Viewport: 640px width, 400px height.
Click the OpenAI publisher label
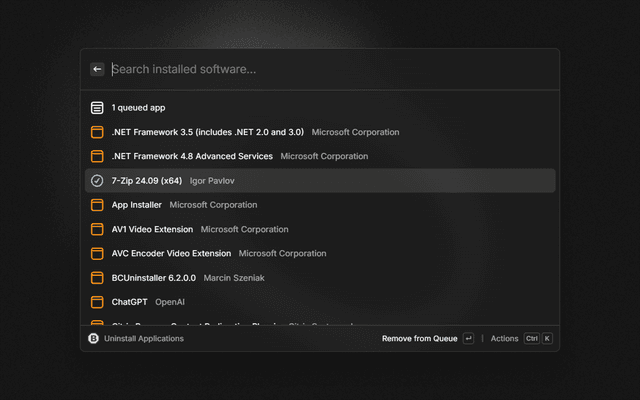(x=170, y=302)
